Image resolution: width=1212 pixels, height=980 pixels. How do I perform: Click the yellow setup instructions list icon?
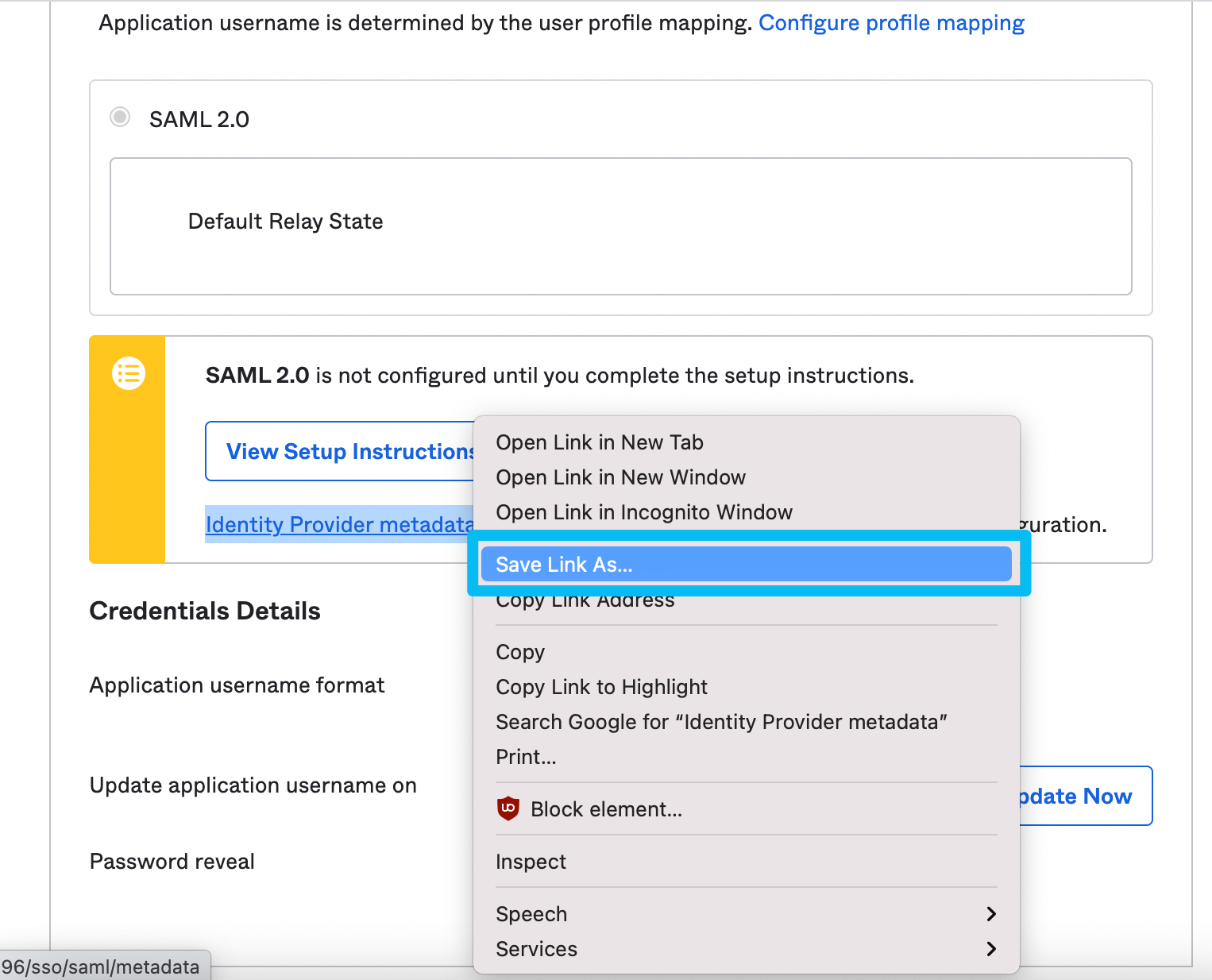tap(129, 372)
